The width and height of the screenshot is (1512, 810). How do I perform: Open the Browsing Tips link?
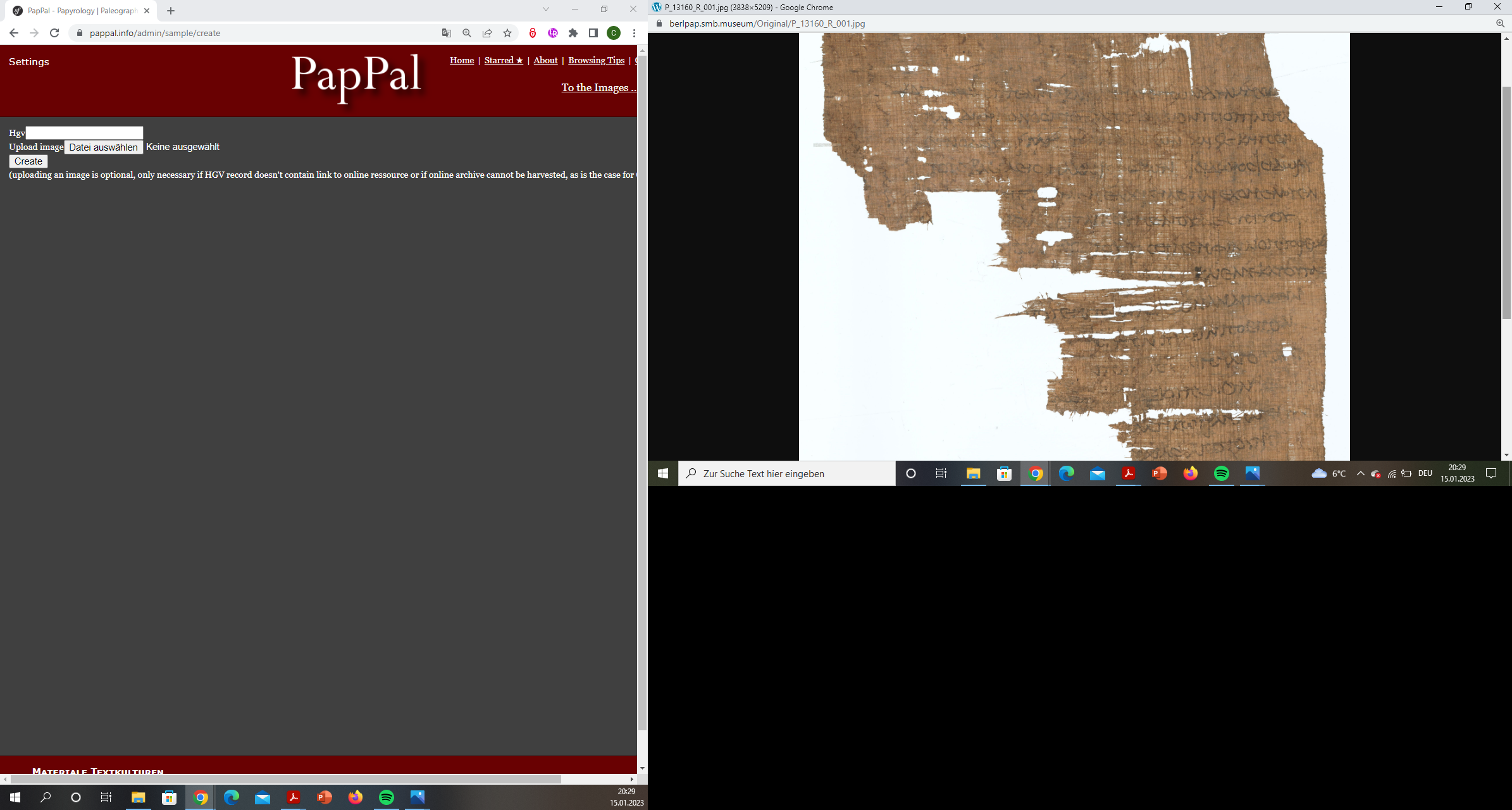(596, 60)
